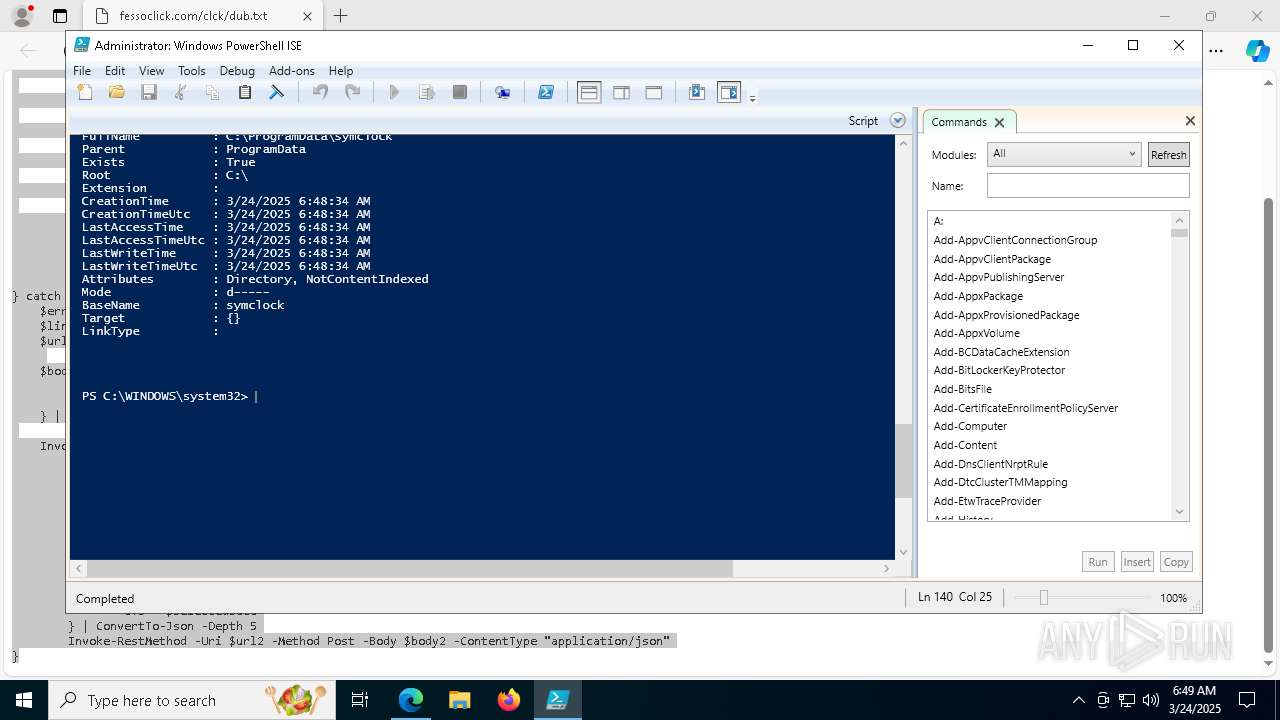This screenshot has width=1280, height=720.
Task: Select Add-BCDataCacheExtension command
Action: pyautogui.click(x=1001, y=352)
